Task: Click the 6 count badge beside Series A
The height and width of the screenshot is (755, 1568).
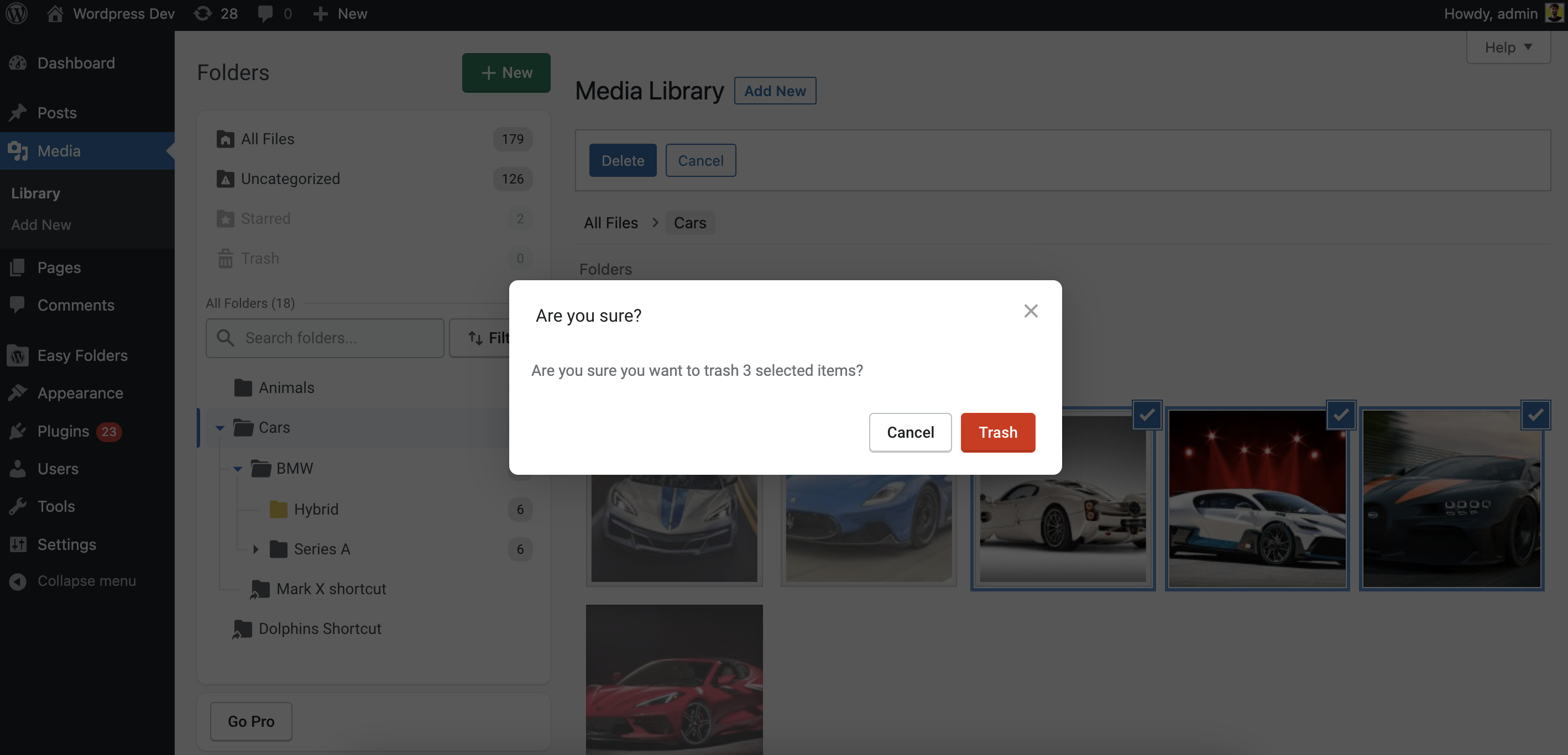Action: tap(520, 549)
